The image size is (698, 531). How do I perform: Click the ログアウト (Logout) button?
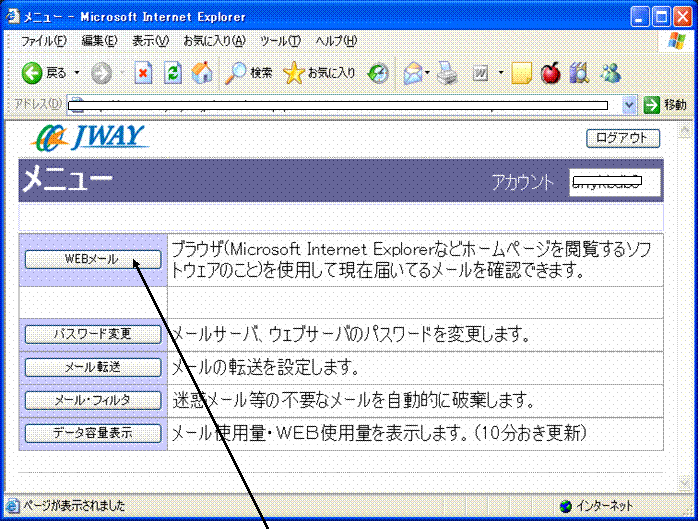point(622,139)
